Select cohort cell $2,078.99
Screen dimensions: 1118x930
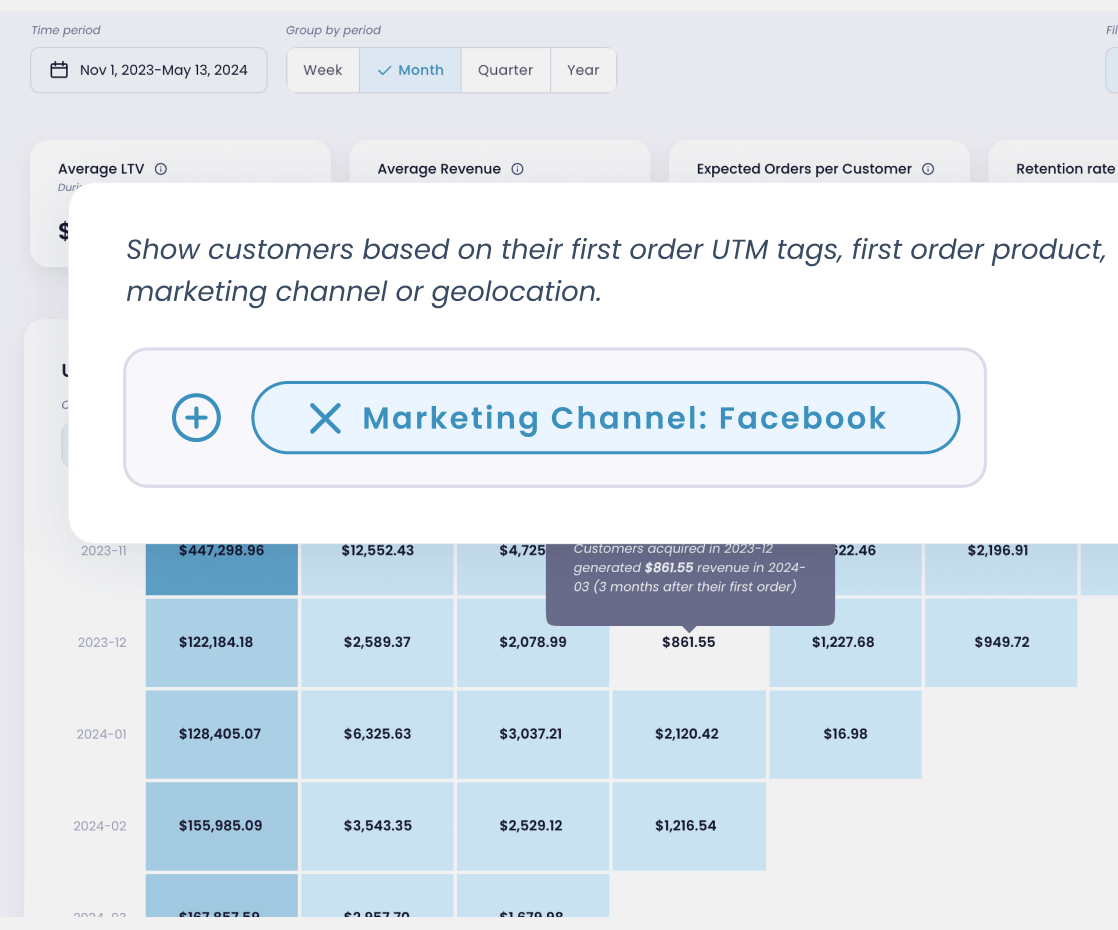pyautogui.click(x=533, y=643)
